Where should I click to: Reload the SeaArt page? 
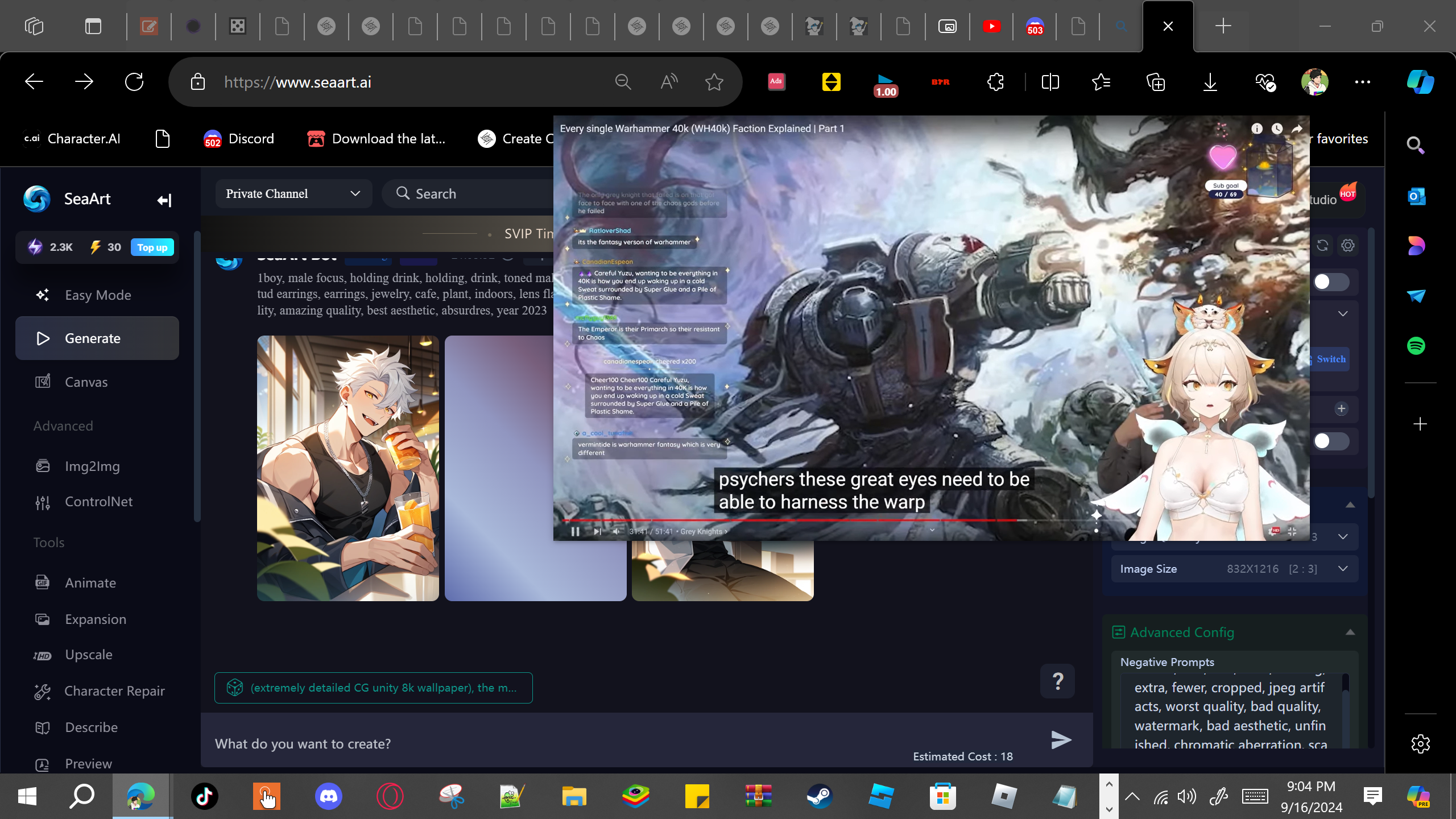pyautogui.click(x=134, y=82)
